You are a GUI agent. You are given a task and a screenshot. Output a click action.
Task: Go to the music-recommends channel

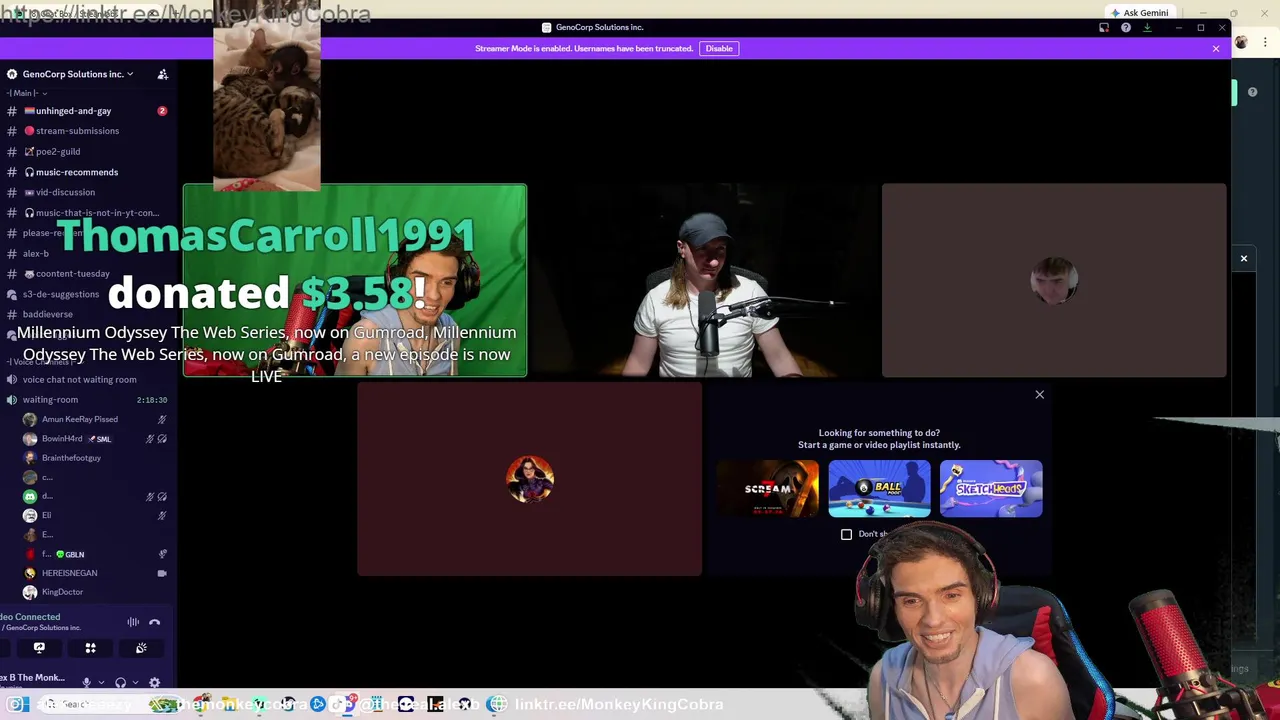tap(88, 172)
